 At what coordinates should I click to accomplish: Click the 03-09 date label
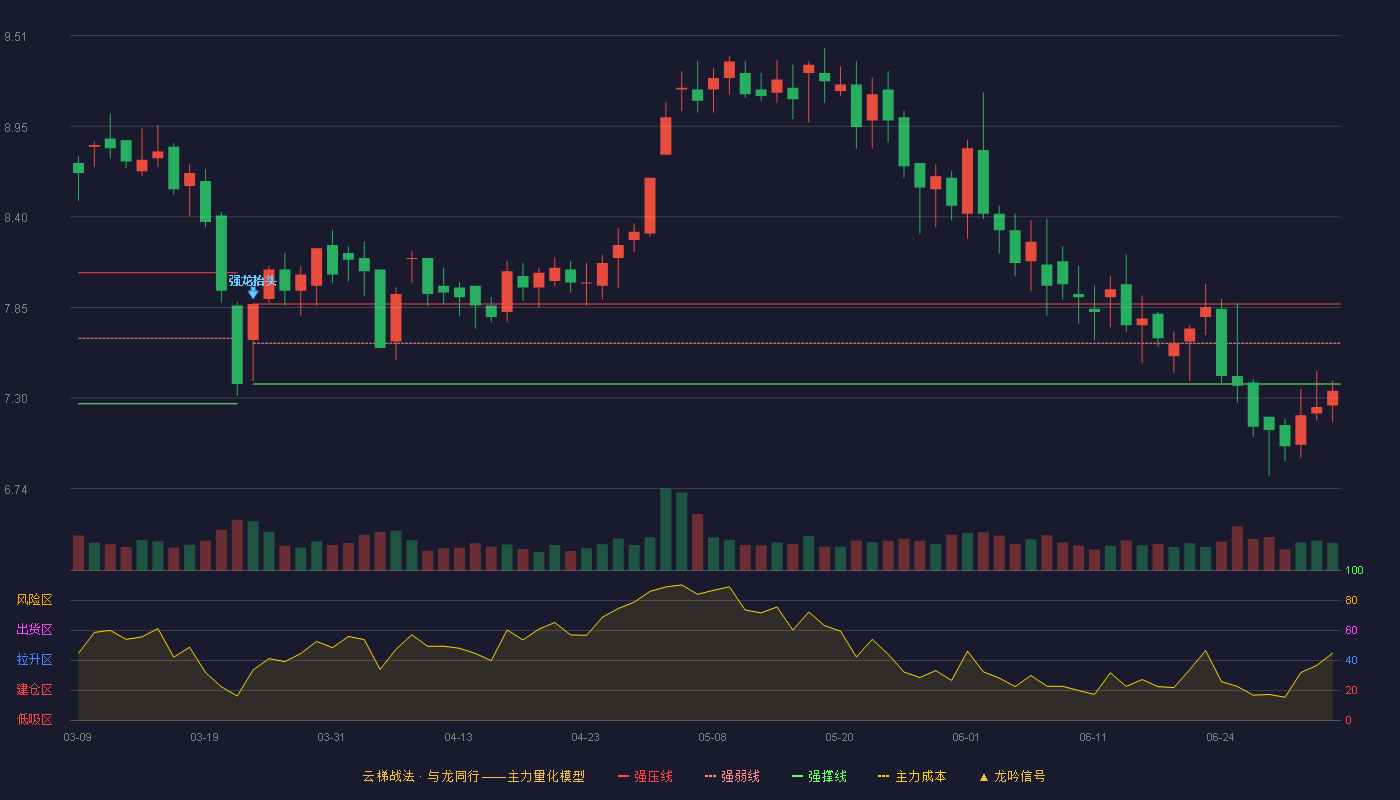[77, 737]
